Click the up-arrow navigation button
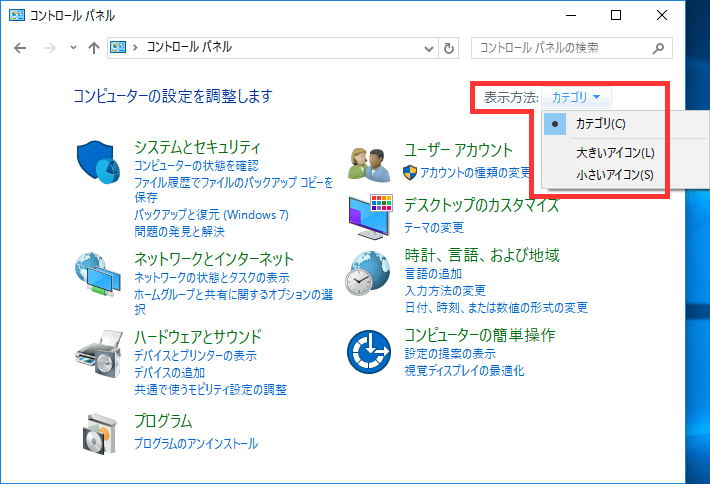The height and width of the screenshot is (484, 710). point(93,48)
